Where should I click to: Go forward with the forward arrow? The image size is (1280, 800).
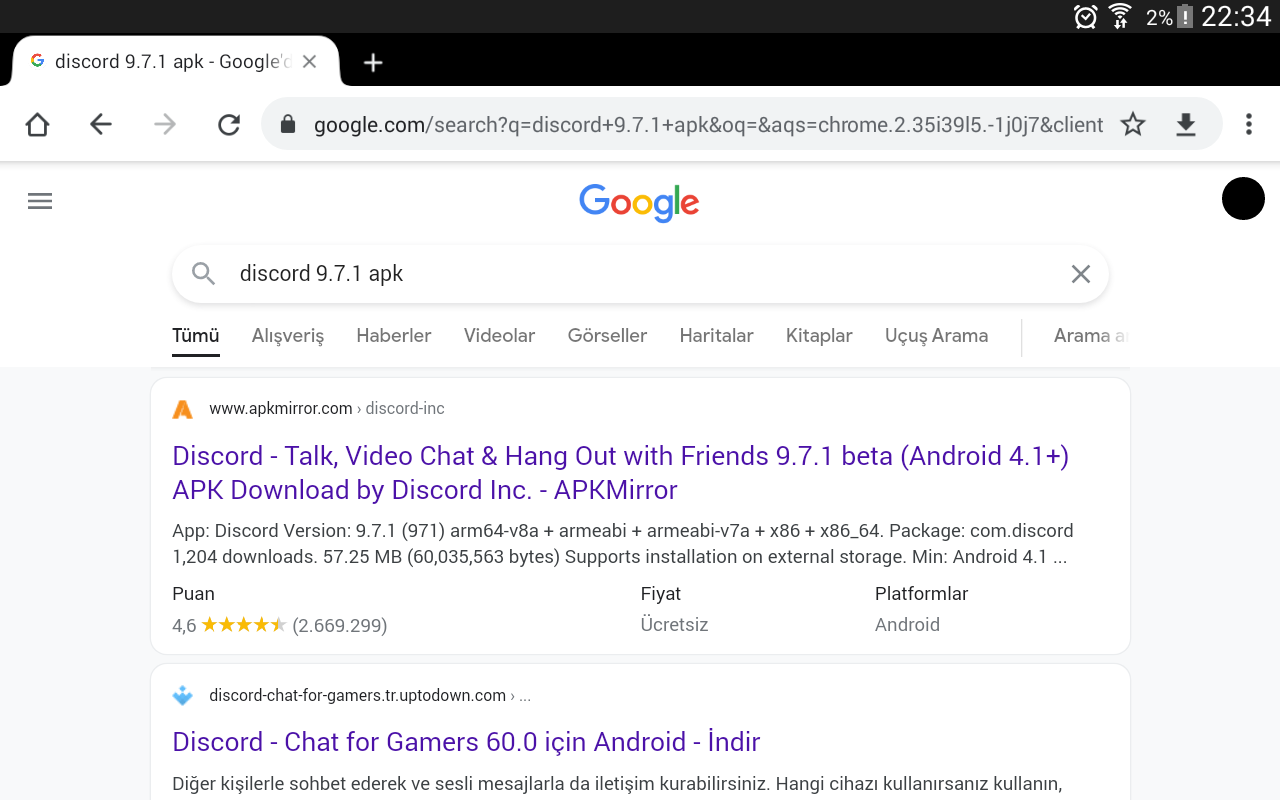(165, 124)
